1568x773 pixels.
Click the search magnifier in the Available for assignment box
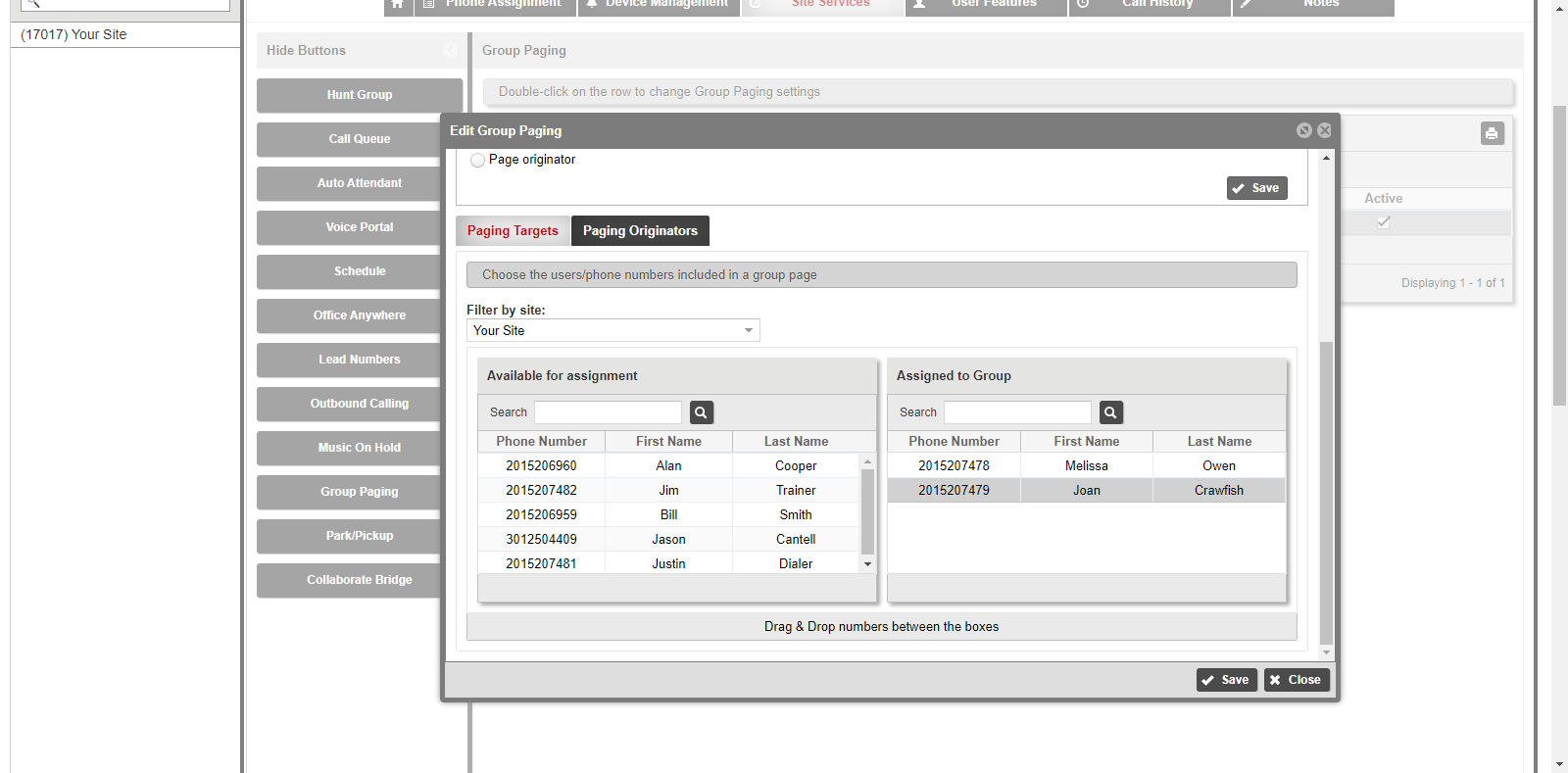[x=701, y=412]
